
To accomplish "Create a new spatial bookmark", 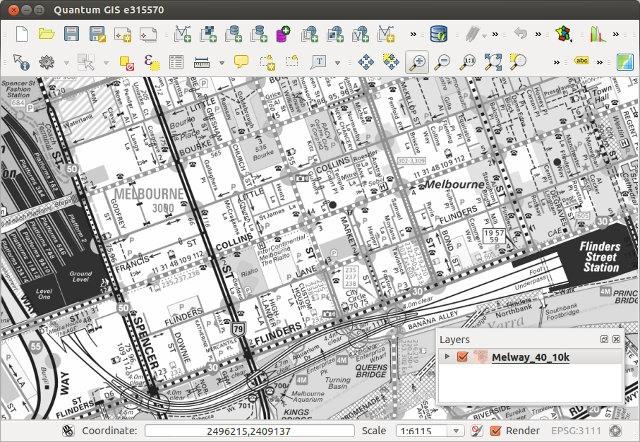I will [x=267, y=62].
